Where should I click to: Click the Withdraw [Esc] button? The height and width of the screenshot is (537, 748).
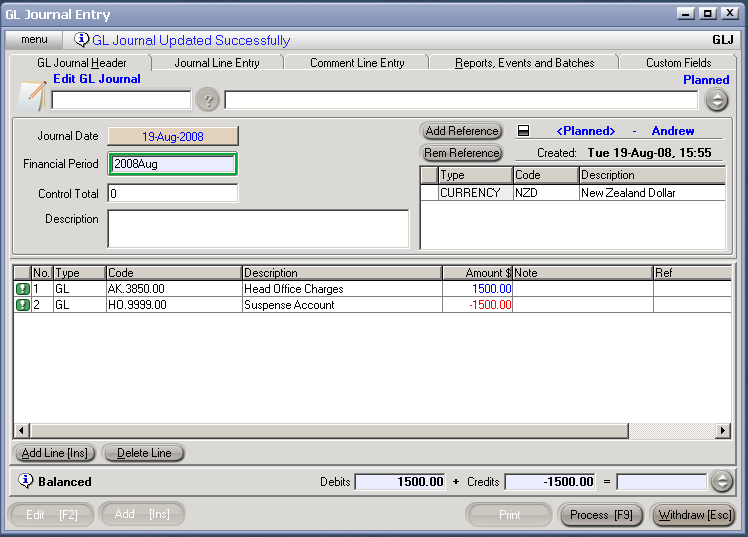pos(695,515)
